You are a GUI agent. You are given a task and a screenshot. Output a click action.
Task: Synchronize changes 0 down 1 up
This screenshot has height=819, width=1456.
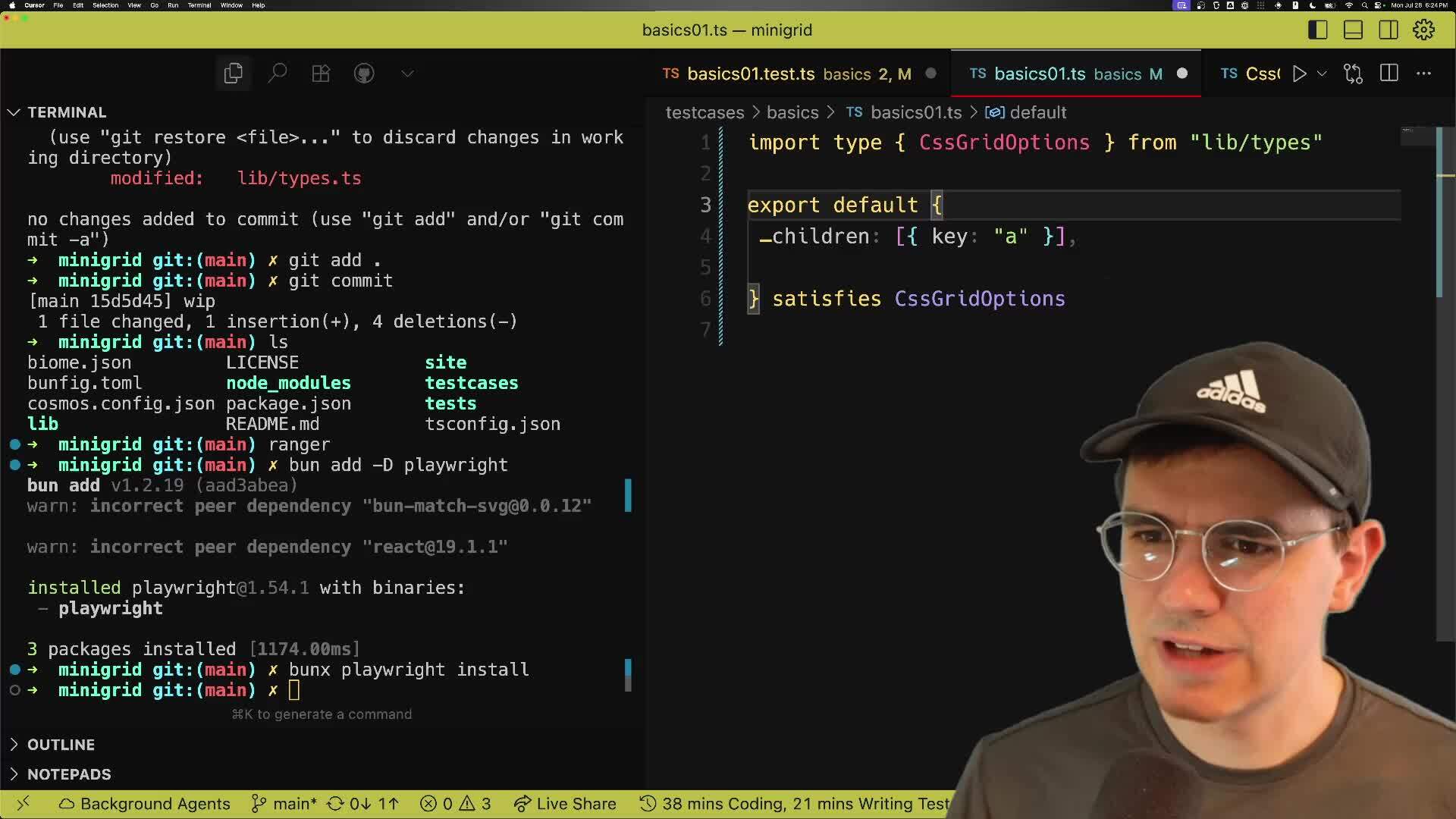pos(362,804)
